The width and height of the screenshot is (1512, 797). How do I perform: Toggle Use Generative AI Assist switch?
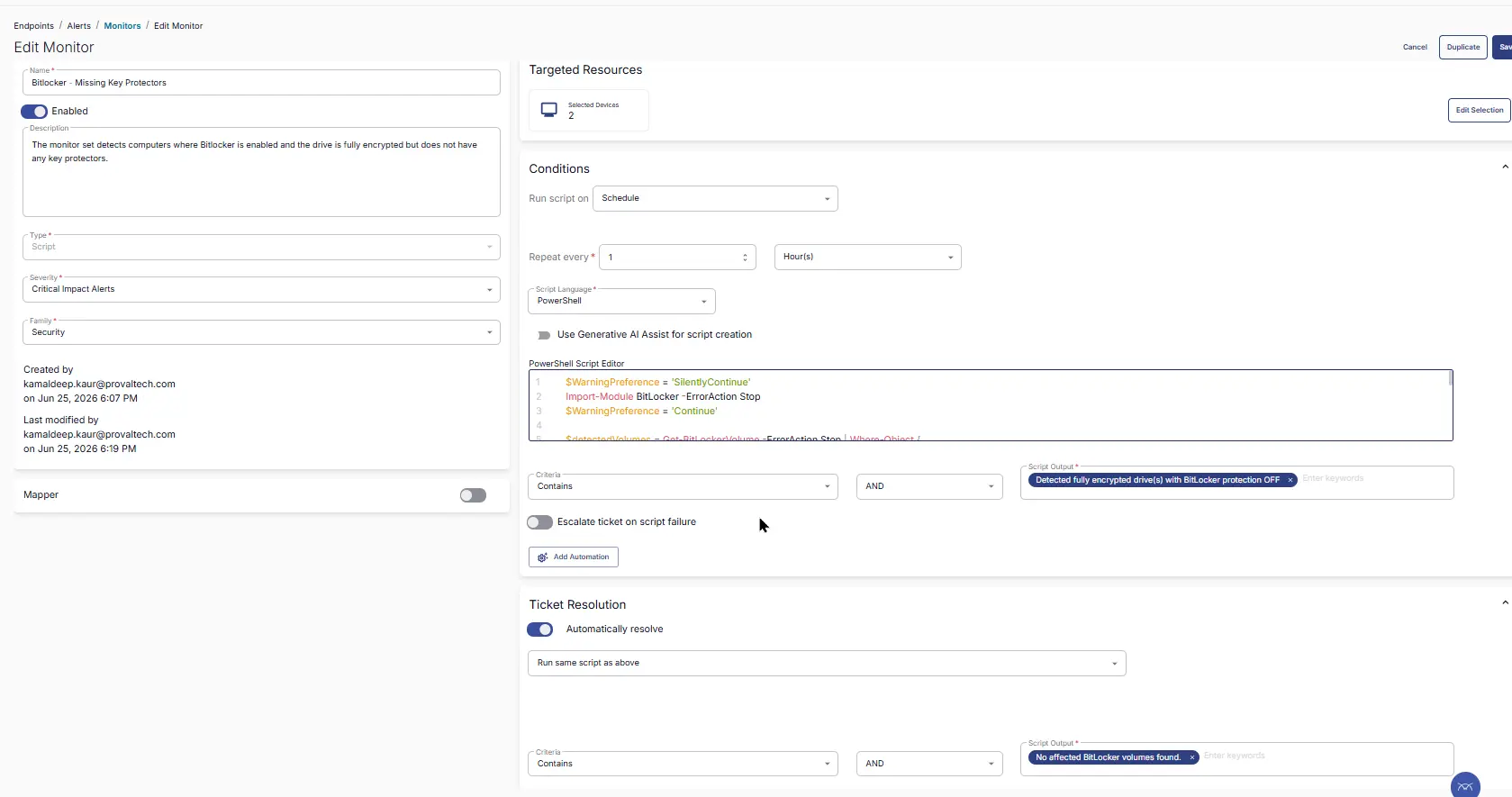(543, 335)
